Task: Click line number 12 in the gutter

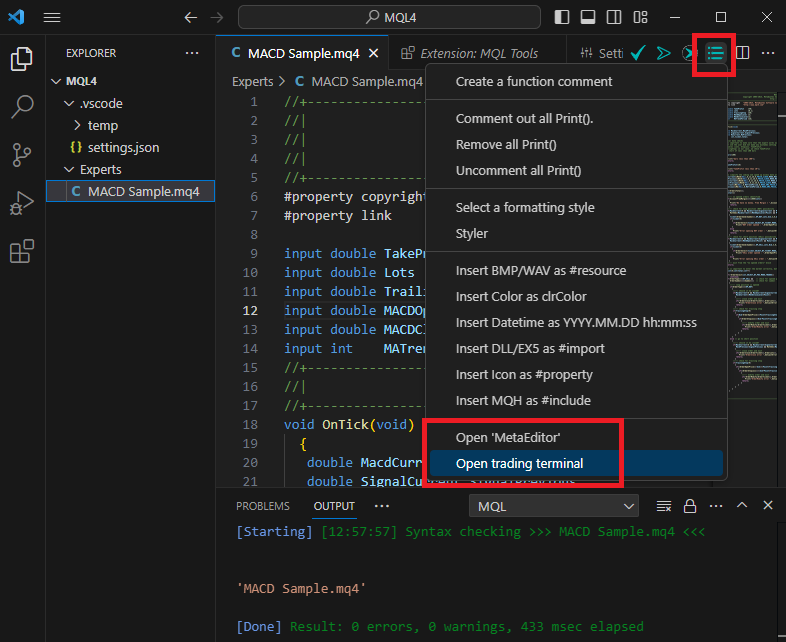Action: 250,311
